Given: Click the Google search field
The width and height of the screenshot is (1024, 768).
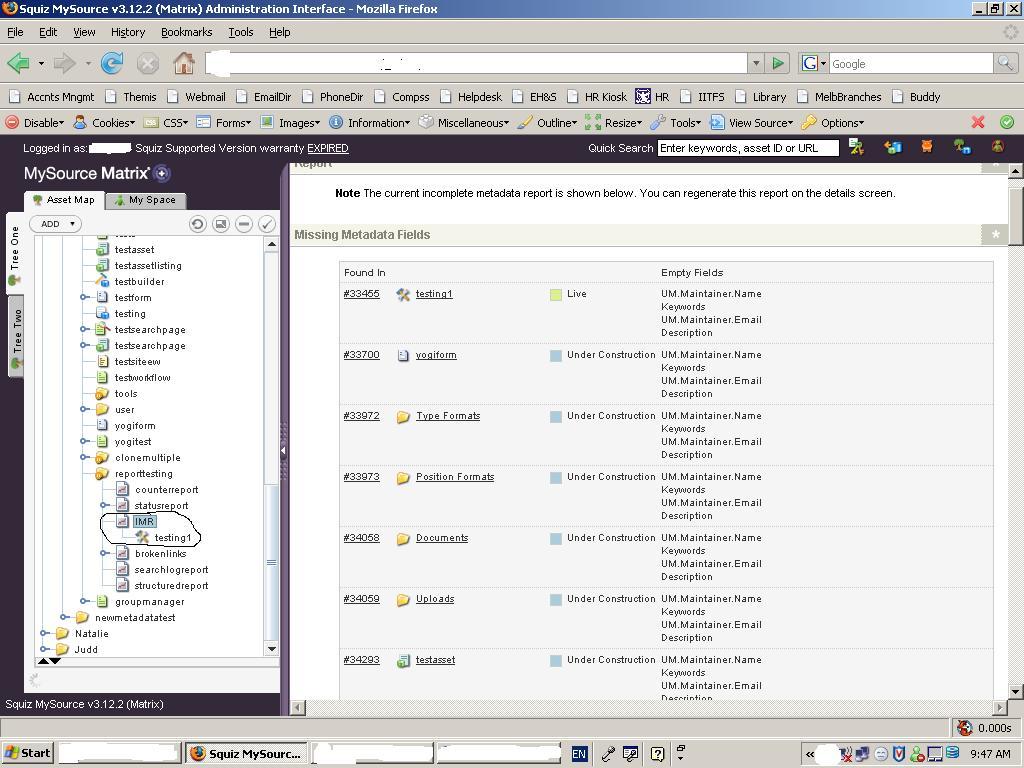Looking at the screenshot, I should point(911,63).
